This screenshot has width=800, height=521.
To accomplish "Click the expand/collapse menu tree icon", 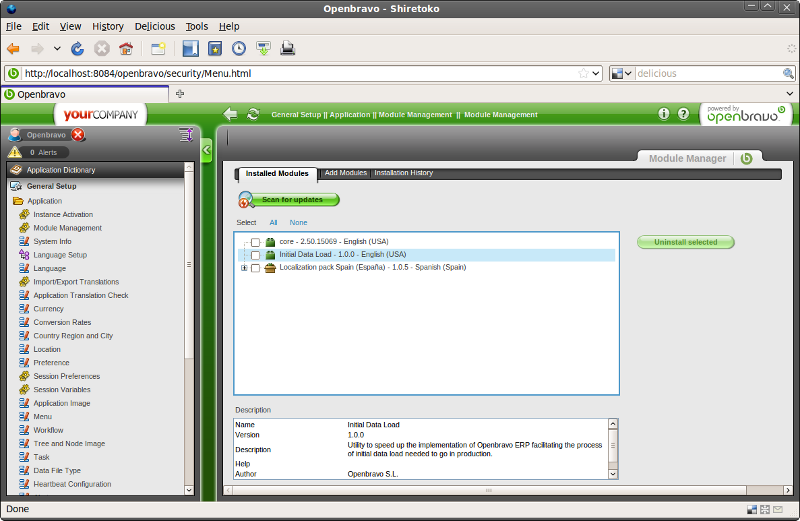I will [x=185, y=135].
